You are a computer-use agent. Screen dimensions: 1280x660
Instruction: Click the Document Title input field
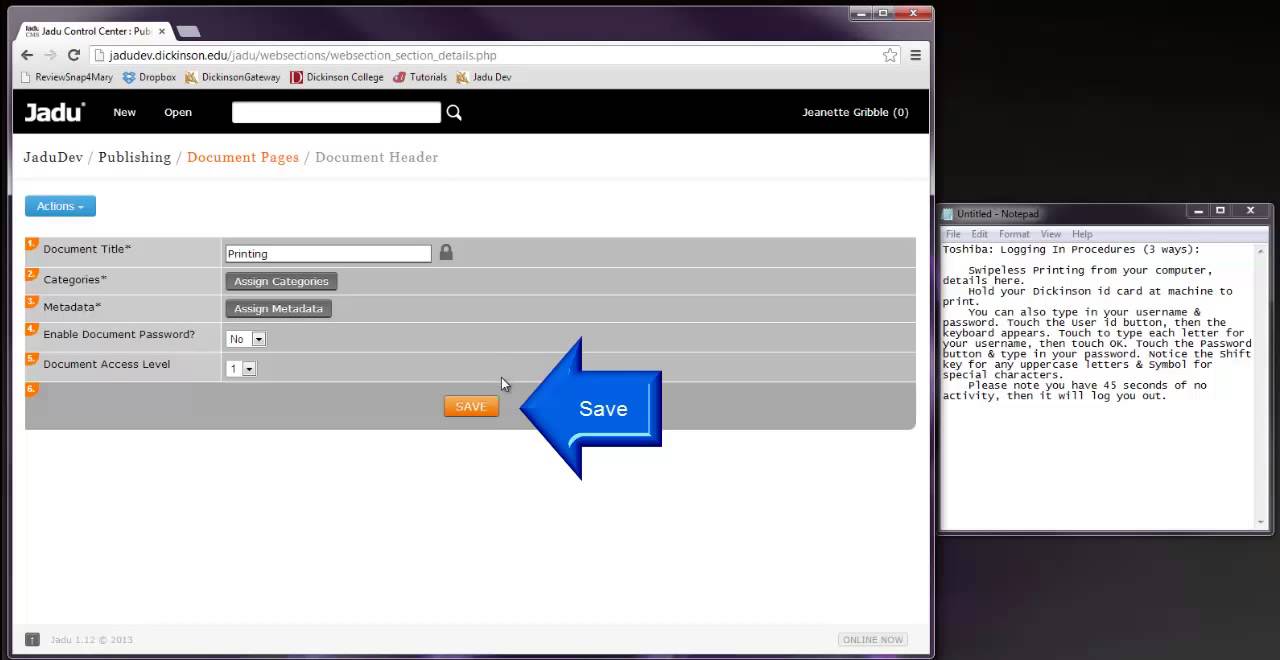329,254
